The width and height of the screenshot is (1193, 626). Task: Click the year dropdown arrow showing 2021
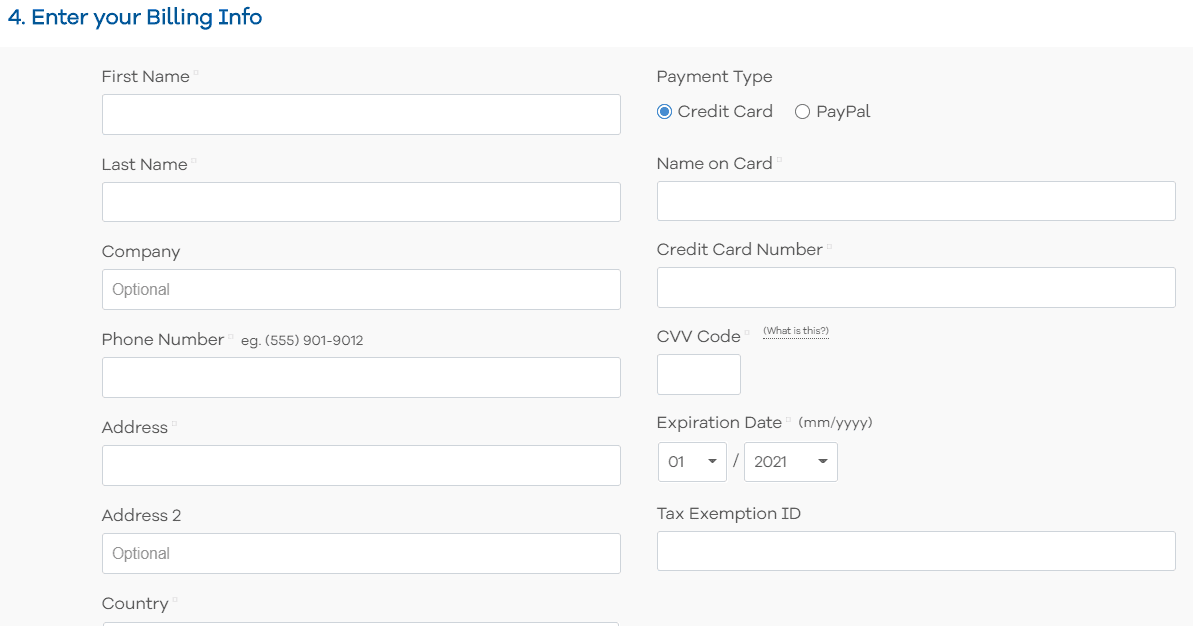point(822,462)
